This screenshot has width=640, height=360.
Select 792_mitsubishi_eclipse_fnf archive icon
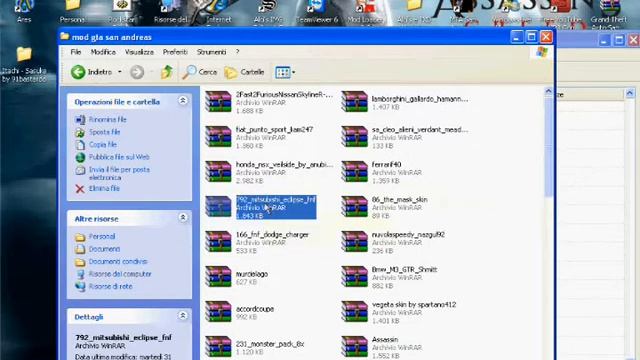tap(218, 207)
